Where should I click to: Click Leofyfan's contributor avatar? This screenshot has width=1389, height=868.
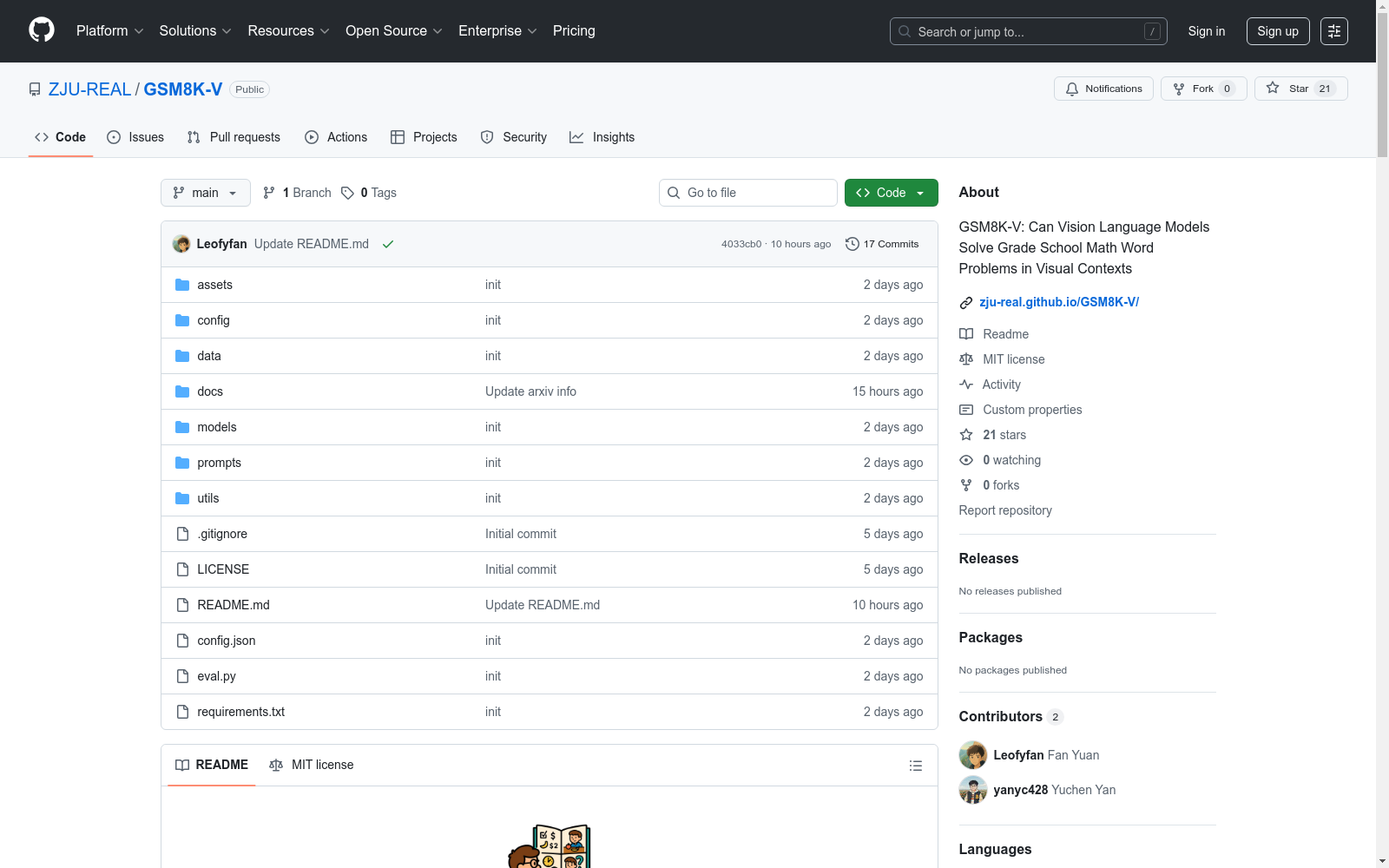pyautogui.click(x=973, y=755)
